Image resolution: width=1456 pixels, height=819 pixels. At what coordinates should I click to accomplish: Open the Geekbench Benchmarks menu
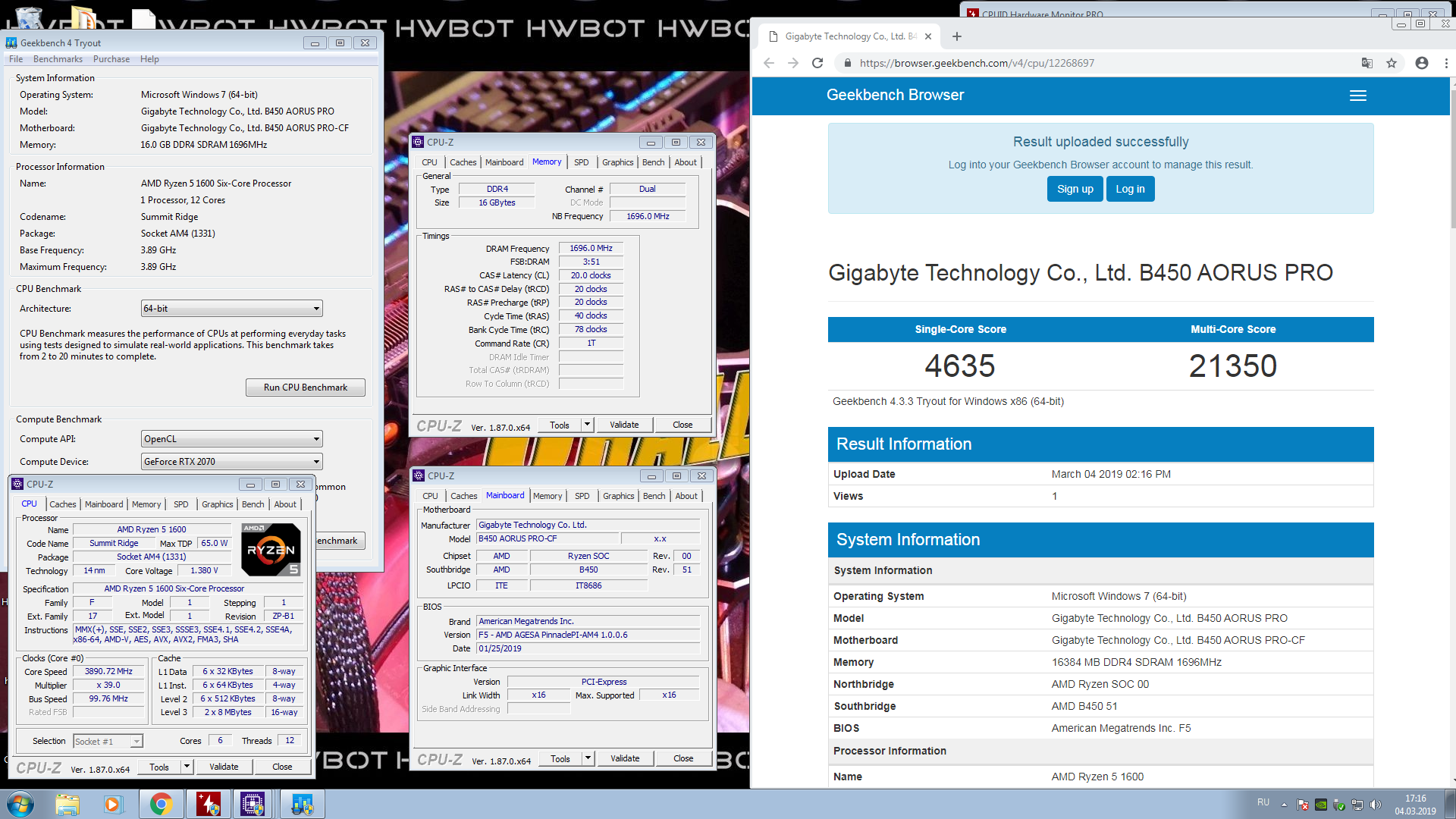click(x=58, y=59)
